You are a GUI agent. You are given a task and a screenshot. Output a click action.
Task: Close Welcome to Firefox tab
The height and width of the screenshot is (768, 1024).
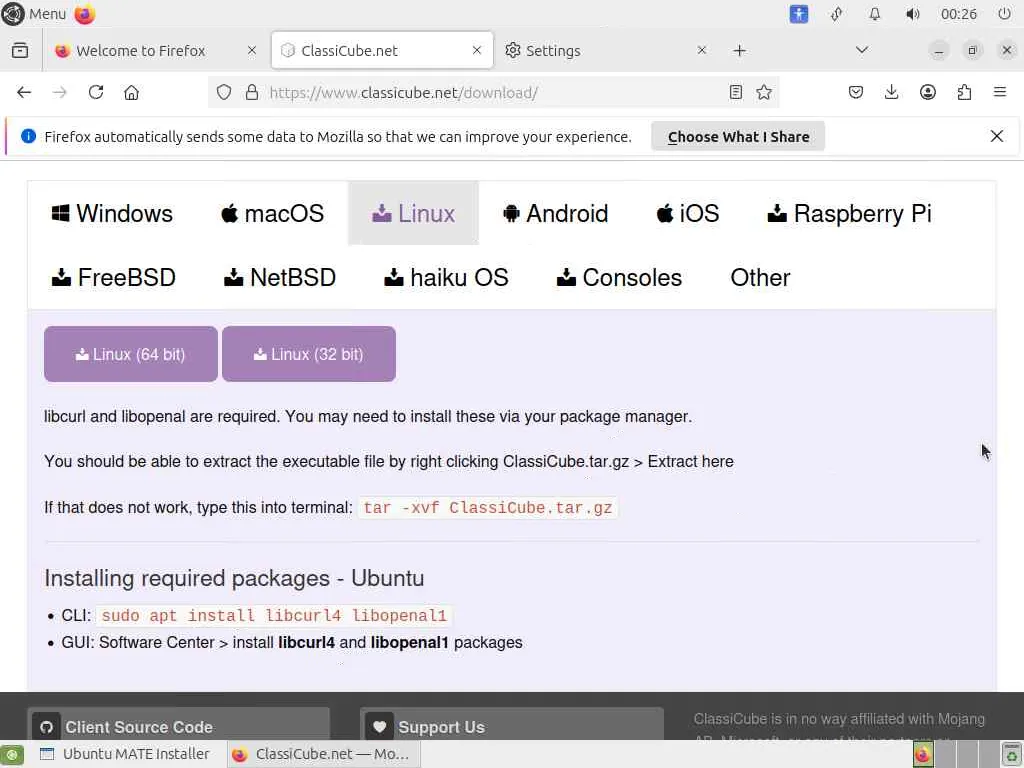[251, 50]
